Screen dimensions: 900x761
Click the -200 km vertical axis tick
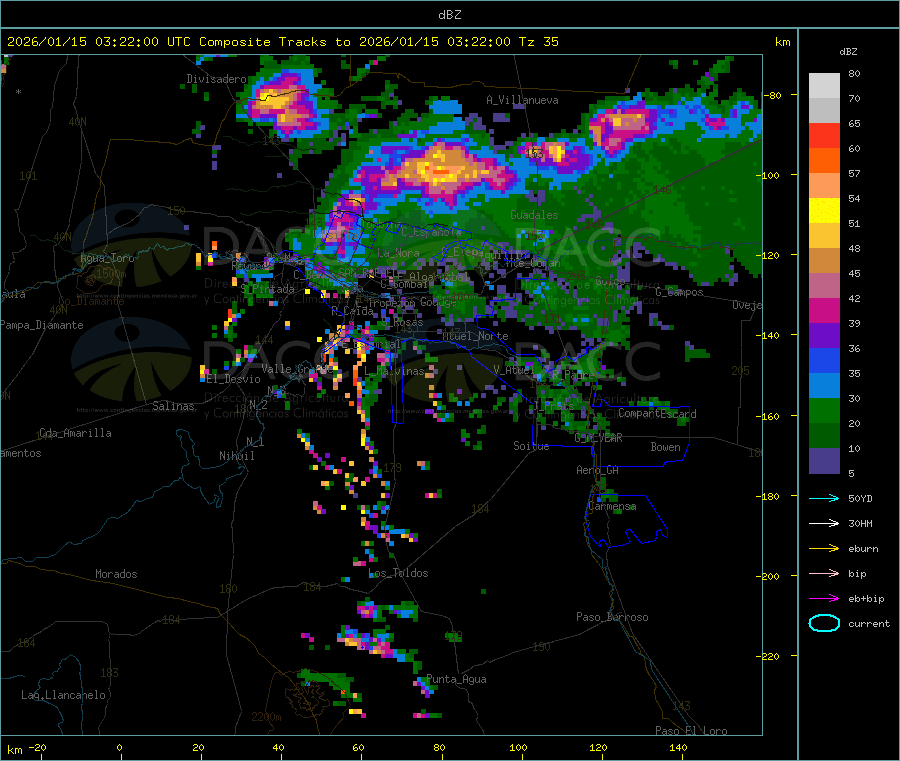point(768,576)
